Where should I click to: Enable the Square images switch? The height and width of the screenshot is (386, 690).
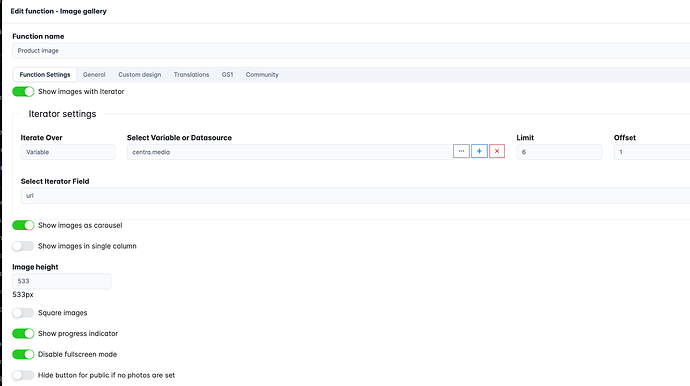(x=23, y=313)
